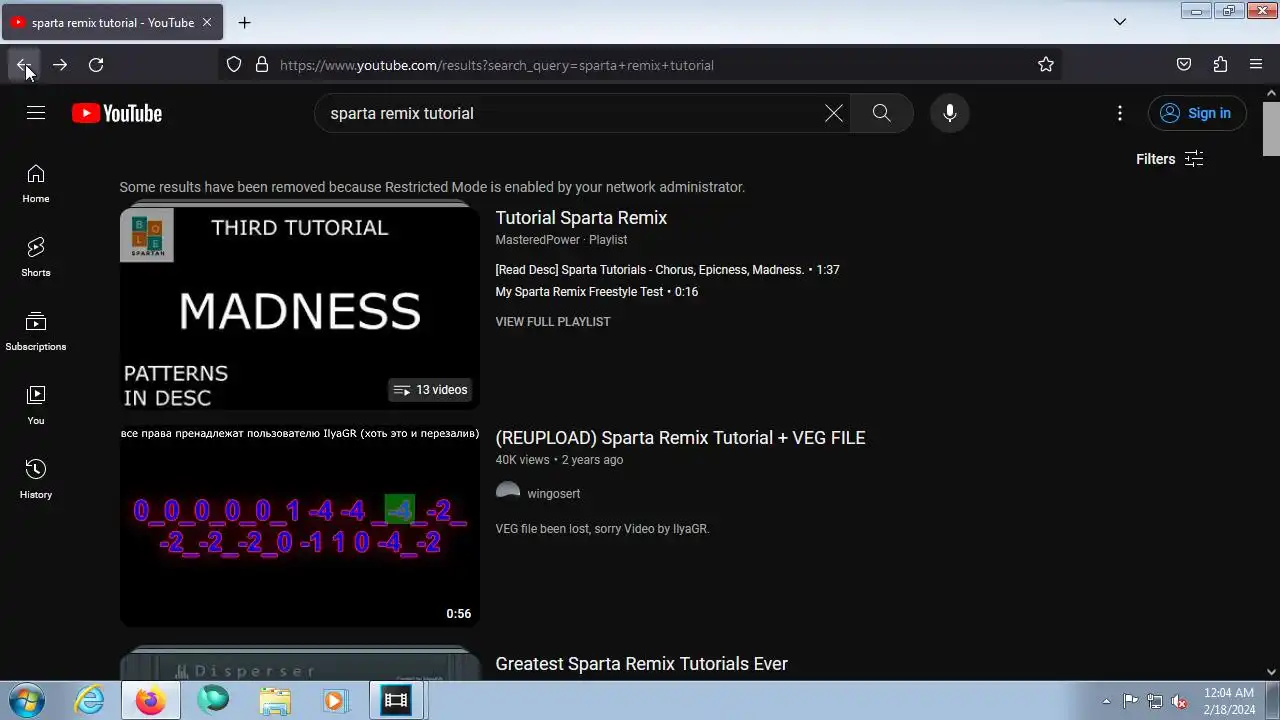Image resolution: width=1280 pixels, height=720 pixels.
Task: Run search with the magnifier button
Action: pyautogui.click(x=881, y=113)
